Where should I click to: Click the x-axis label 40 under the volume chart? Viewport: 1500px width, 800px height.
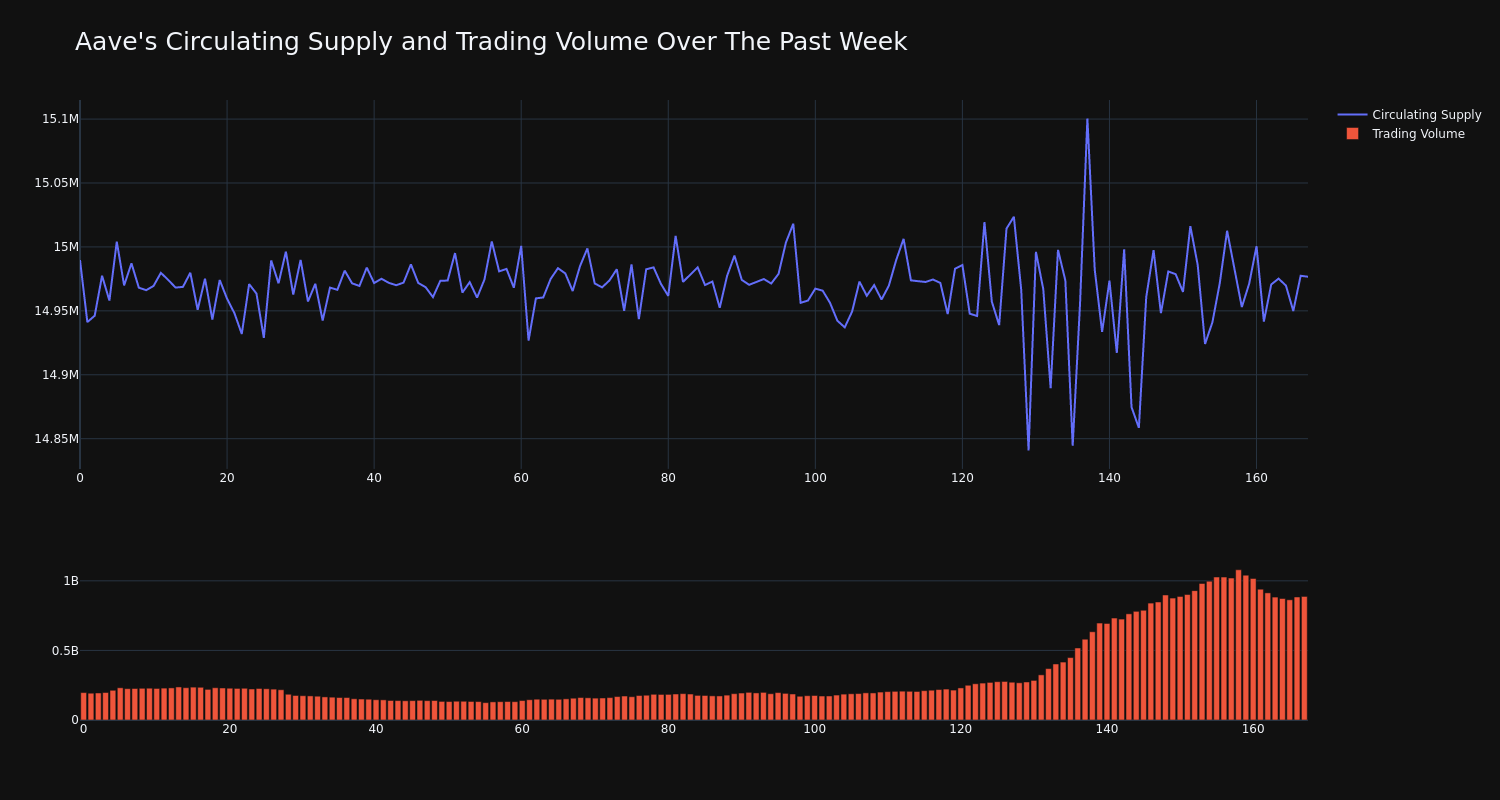pyautogui.click(x=376, y=729)
